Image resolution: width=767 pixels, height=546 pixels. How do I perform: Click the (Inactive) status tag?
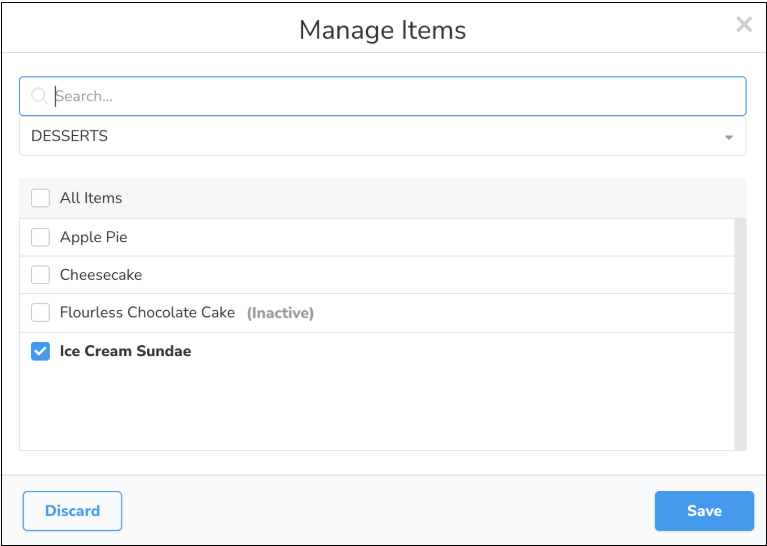click(280, 313)
